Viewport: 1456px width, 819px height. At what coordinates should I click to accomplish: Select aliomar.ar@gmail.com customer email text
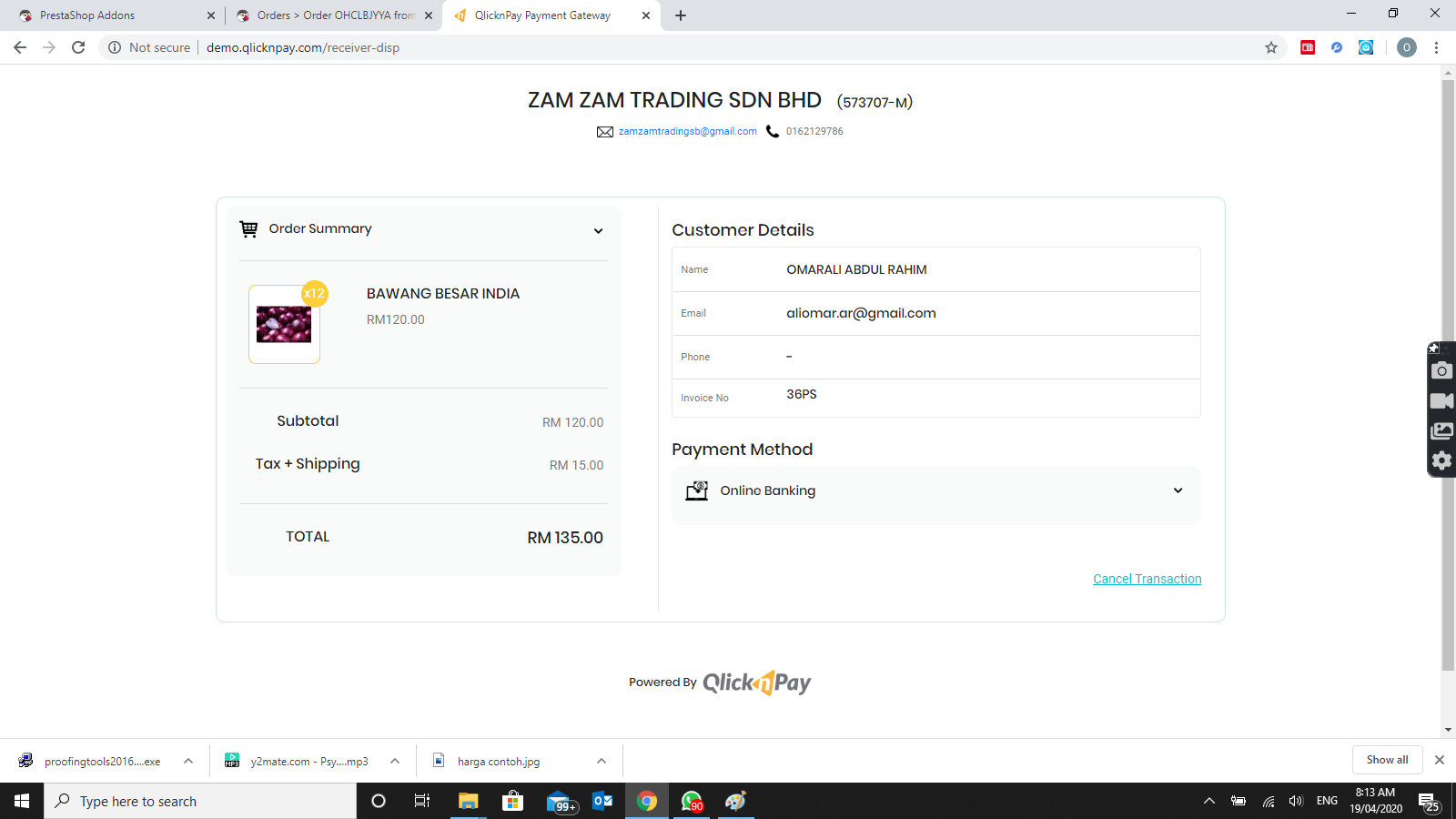coord(861,313)
